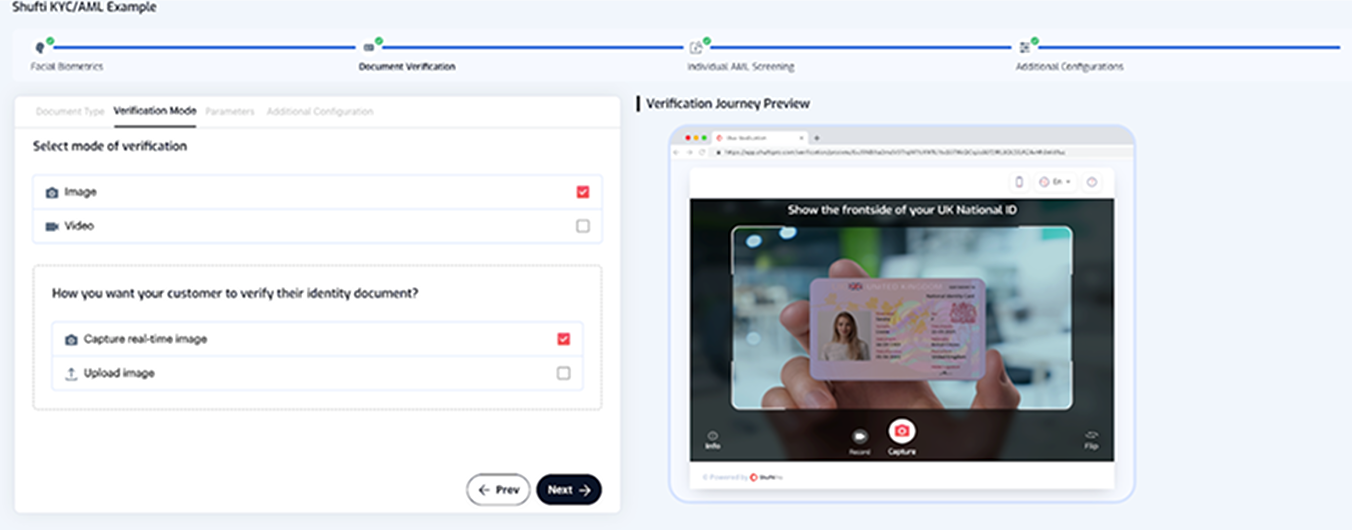Click the camera icon beside Capture real-time image
1352x530 pixels.
pos(71,340)
